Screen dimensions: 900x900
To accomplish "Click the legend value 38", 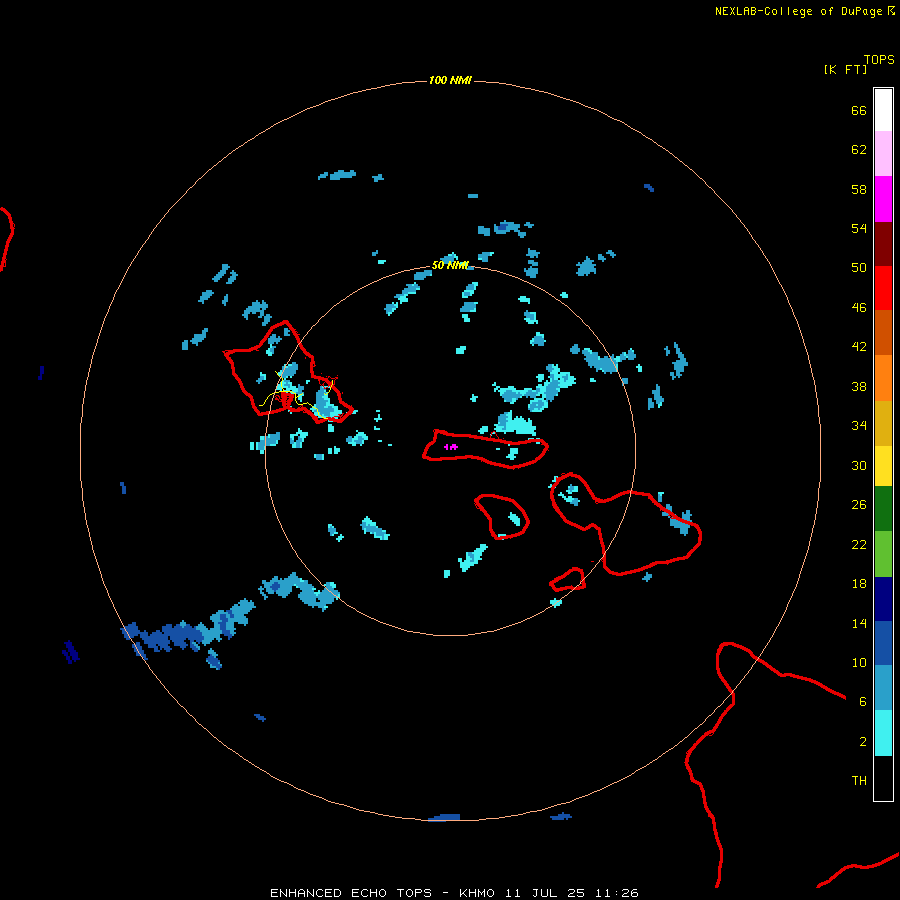I will coord(859,387).
